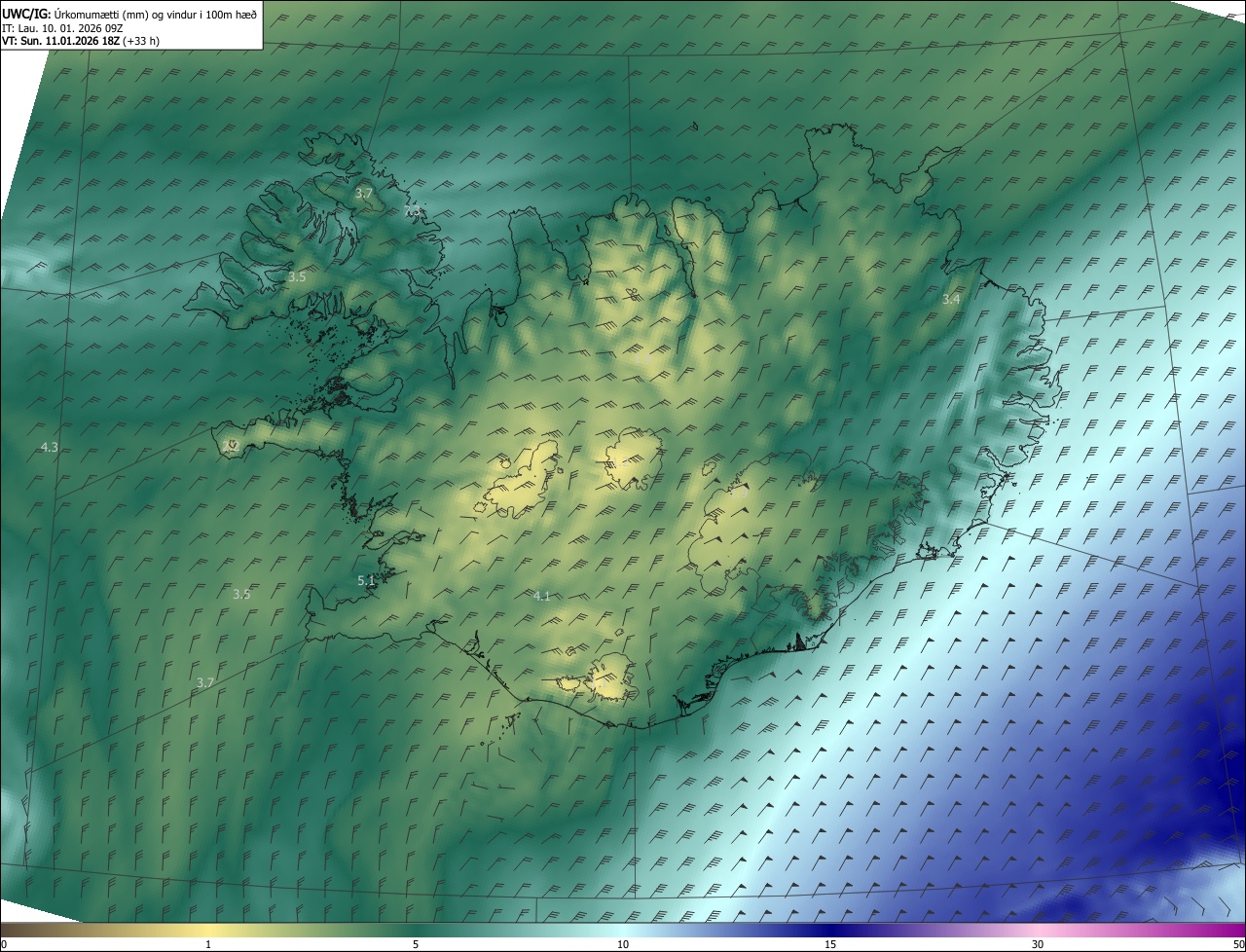Click the color scale tick label "50"

[1238, 944]
